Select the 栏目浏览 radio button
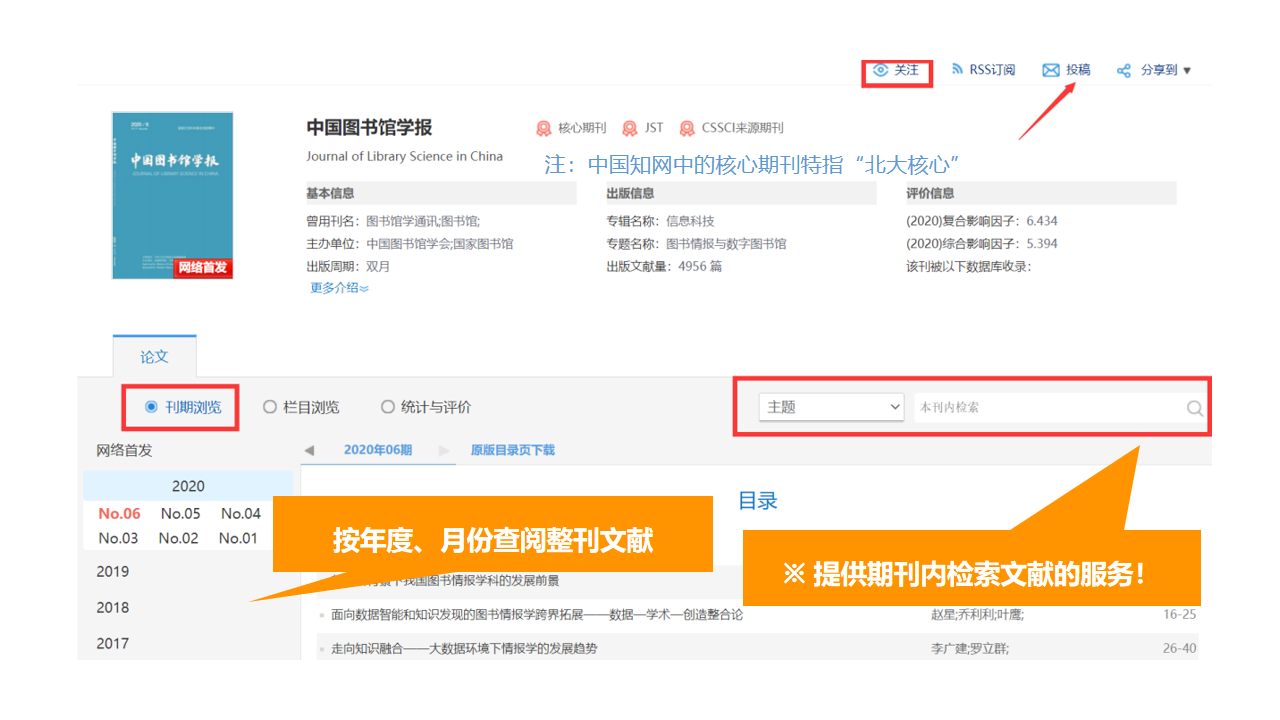 point(270,407)
